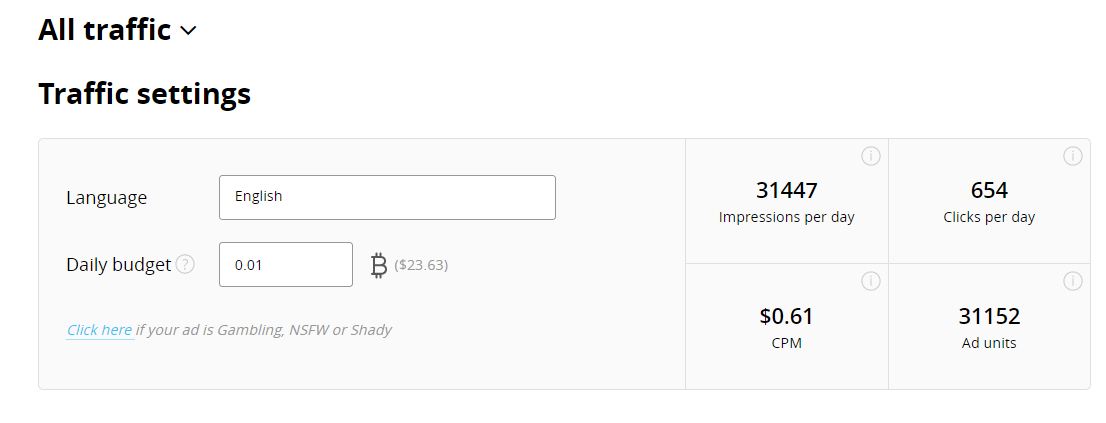The width and height of the screenshot is (1106, 423).
Task: Click into the Daily budget input field
Action: pyautogui.click(x=285, y=265)
